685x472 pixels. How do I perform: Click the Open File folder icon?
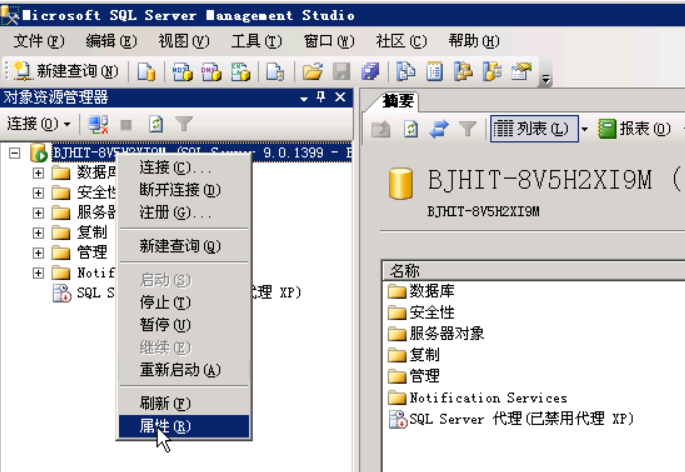point(313,71)
